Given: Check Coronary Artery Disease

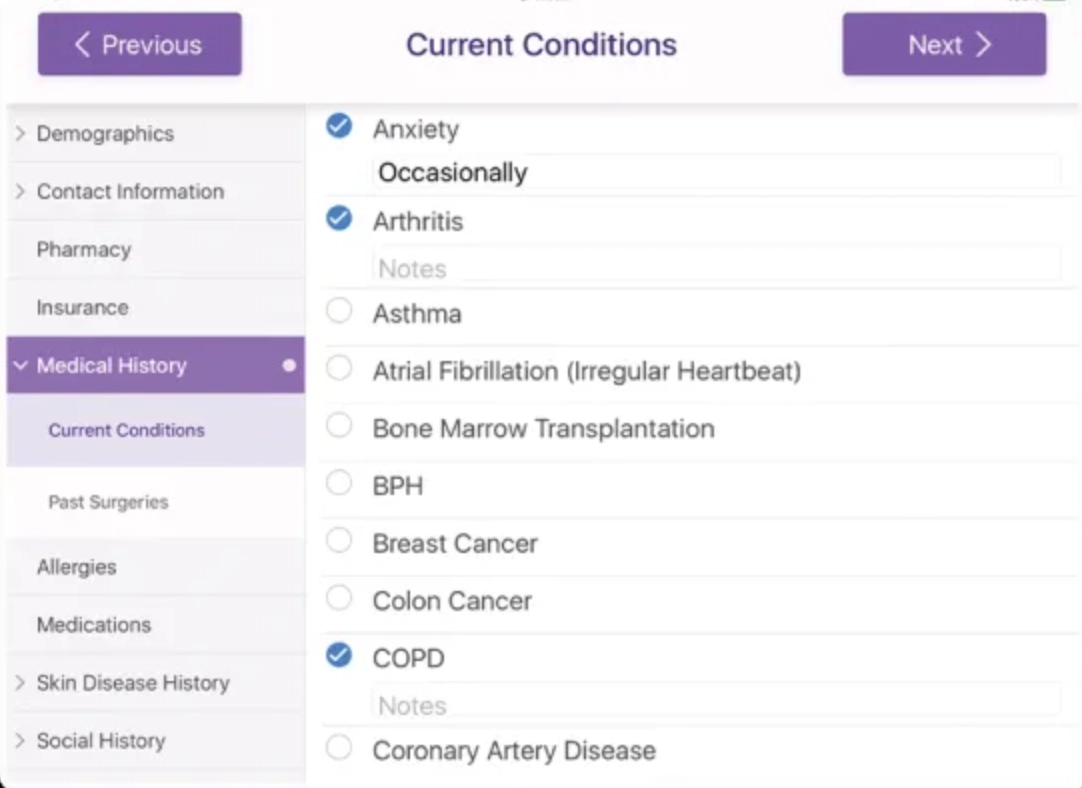Looking at the screenshot, I should pos(339,748).
